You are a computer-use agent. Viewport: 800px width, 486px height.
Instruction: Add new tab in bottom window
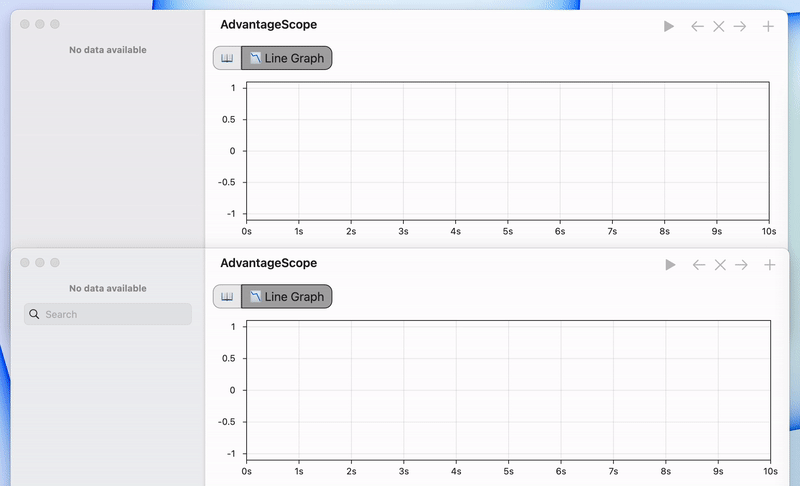pyautogui.click(x=769, y=265)
